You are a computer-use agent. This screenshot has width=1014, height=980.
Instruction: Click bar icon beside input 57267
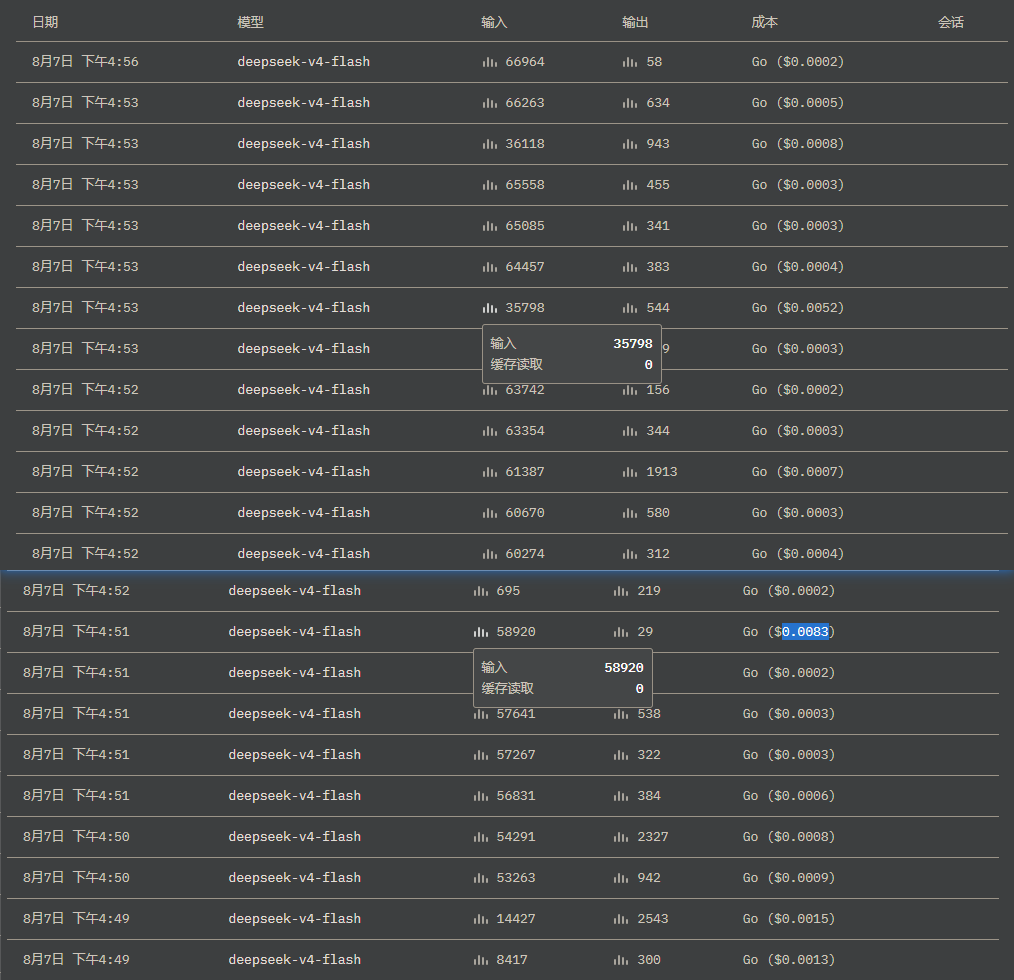pos(480,755)
